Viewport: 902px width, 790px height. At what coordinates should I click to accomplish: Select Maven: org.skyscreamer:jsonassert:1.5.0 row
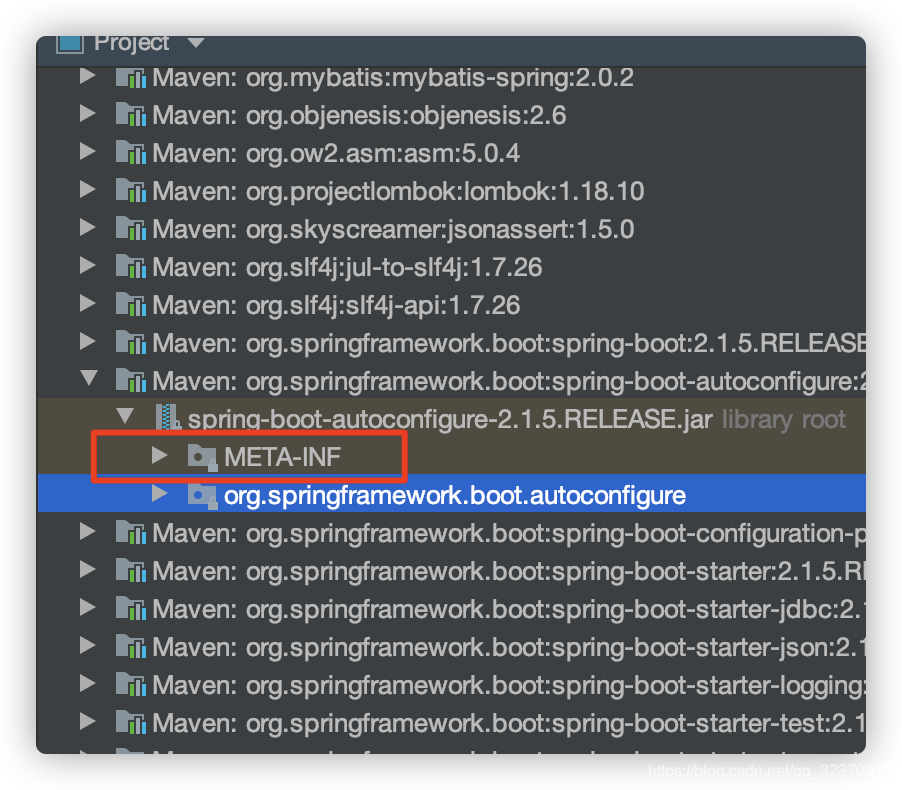[x=452, y=229]
